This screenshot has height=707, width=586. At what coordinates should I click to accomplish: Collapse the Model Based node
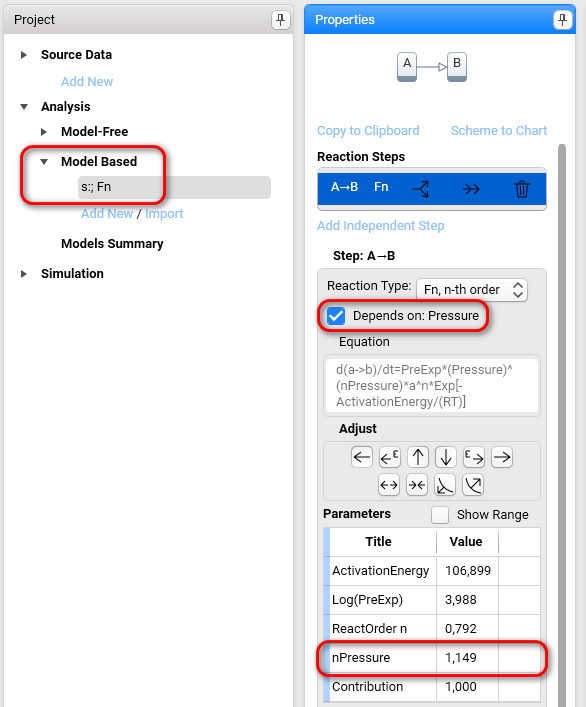tap(44, 161)
